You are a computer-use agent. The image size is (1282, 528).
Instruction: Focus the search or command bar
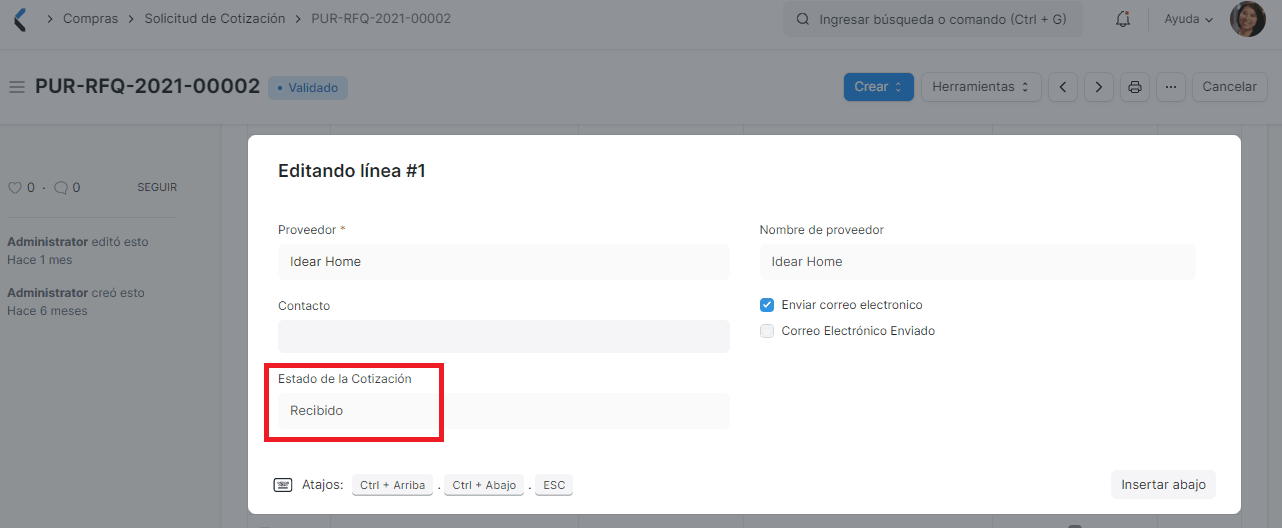coord(933,19)
